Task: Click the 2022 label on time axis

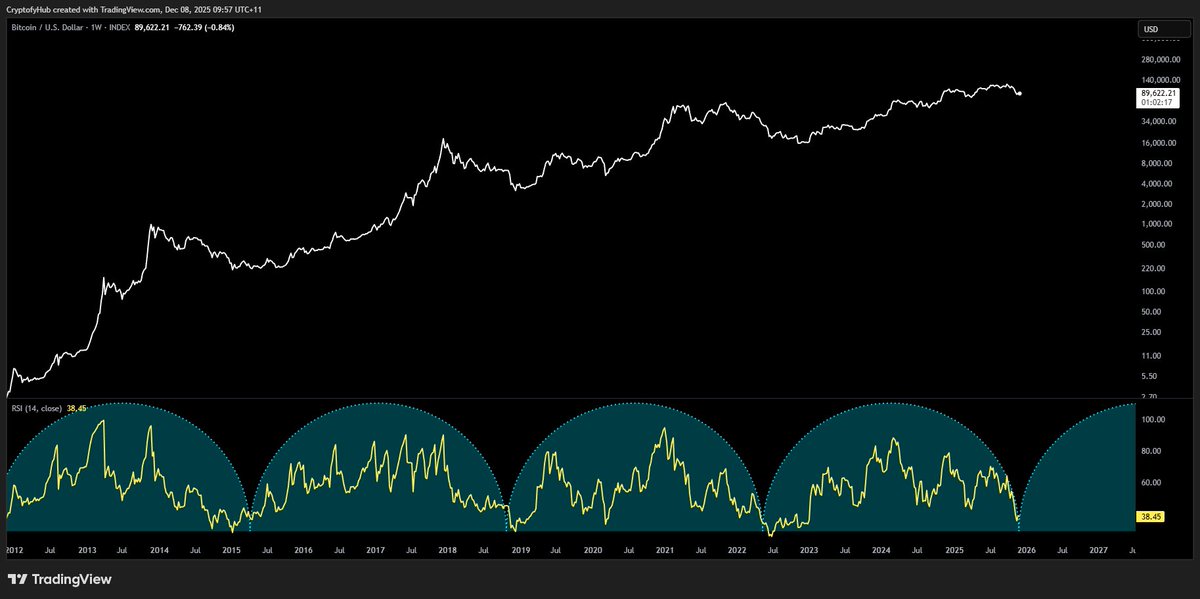Action: tap(737, 550)
